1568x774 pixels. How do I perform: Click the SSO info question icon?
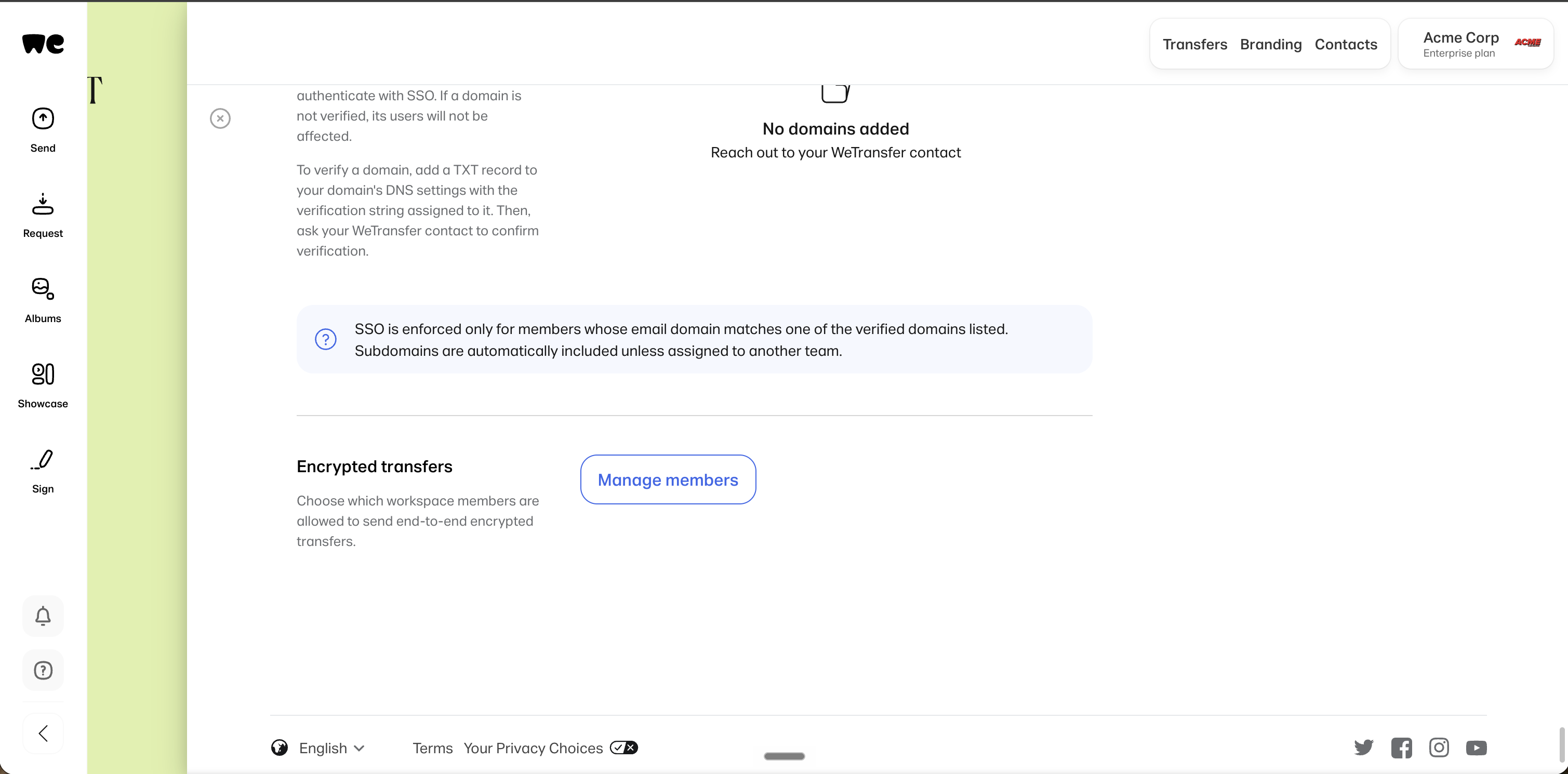click(x=326, y=339)
